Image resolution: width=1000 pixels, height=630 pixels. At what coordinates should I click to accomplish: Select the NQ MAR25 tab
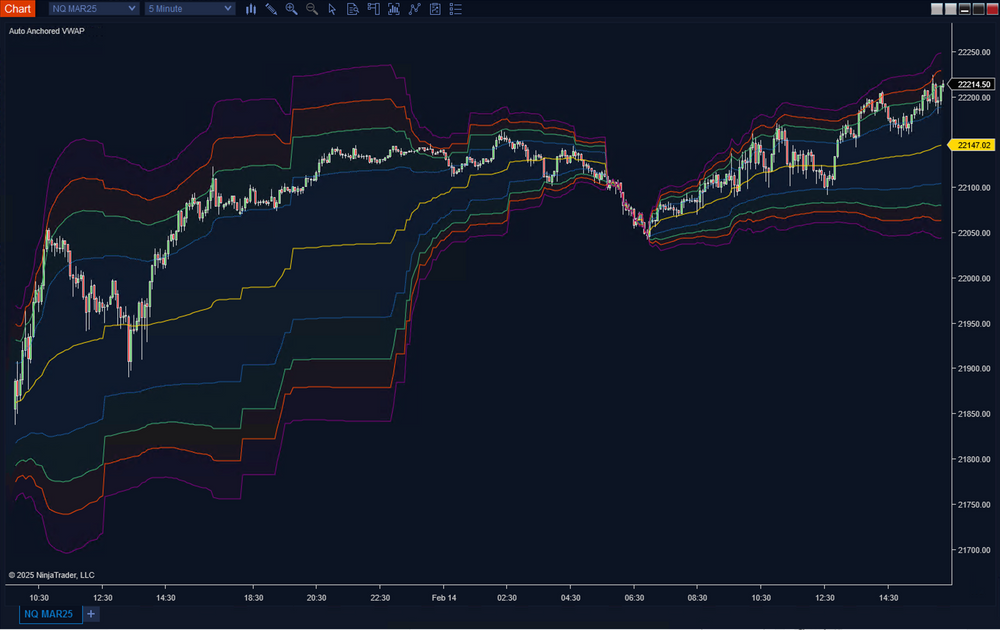47,614
